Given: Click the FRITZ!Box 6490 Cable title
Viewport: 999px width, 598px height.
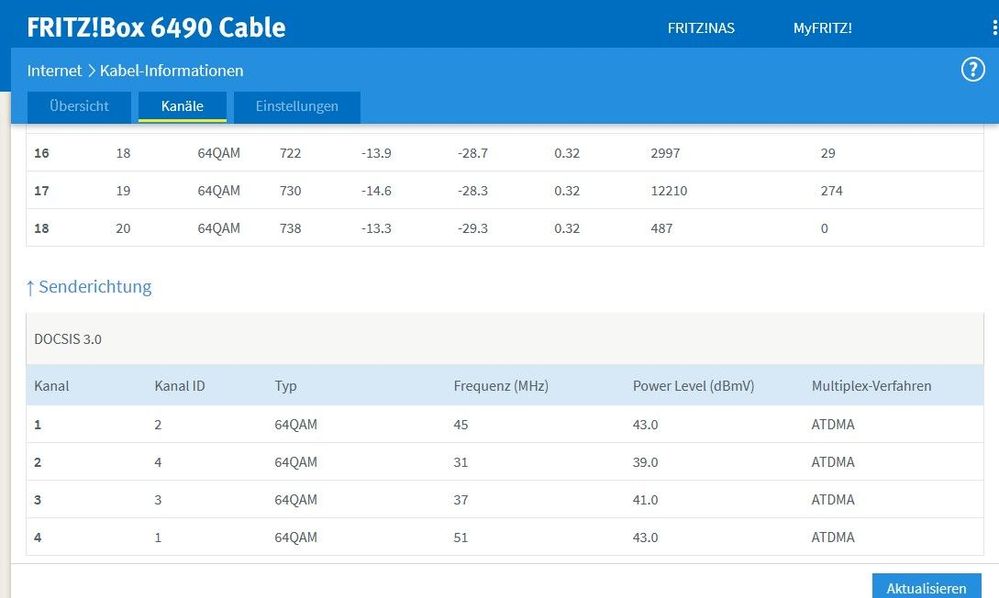Looking at the screenshot, I should 156,27.
